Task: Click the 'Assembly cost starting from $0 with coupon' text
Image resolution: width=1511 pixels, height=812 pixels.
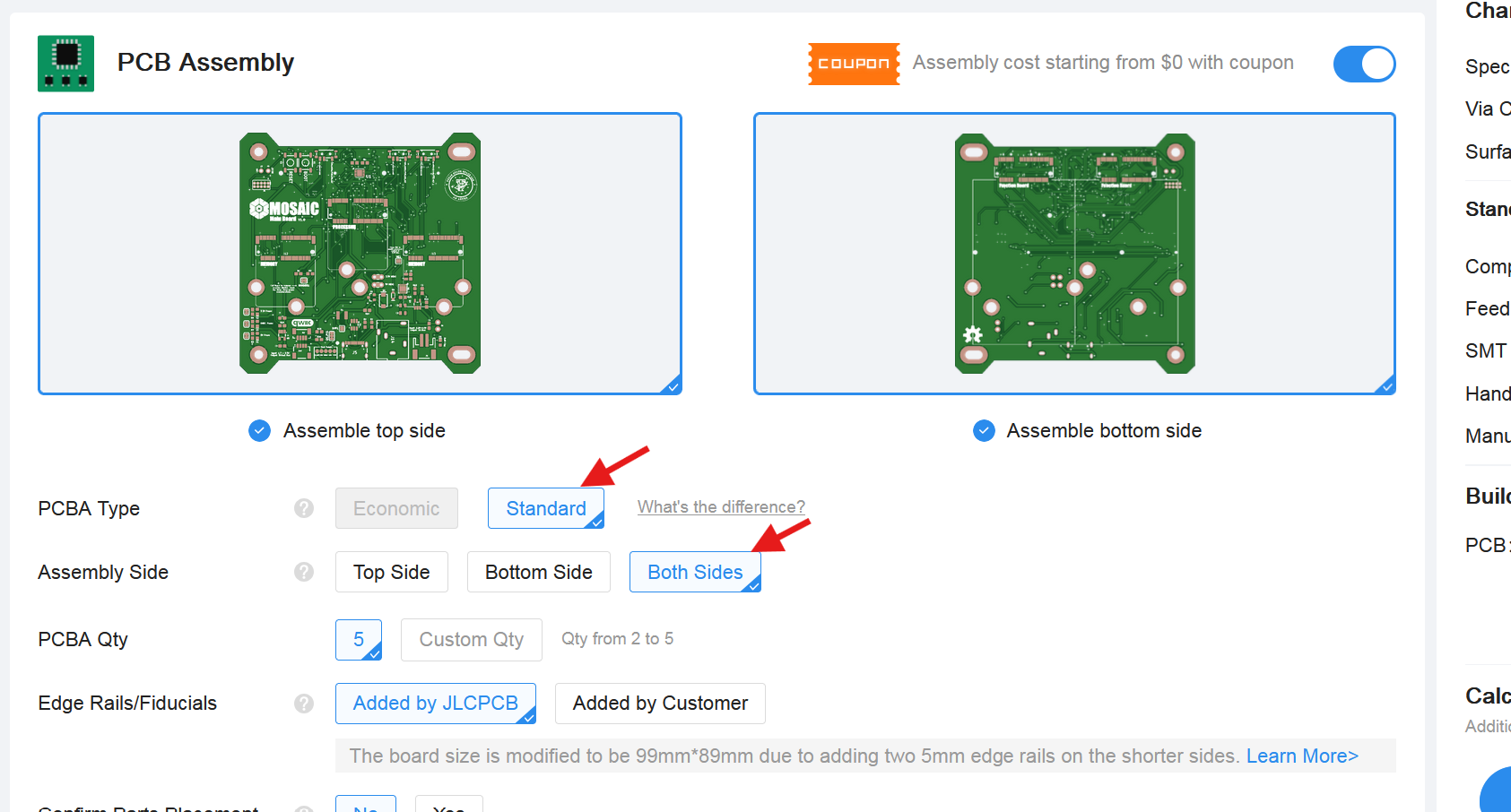Action: [x=1103, y=63]
